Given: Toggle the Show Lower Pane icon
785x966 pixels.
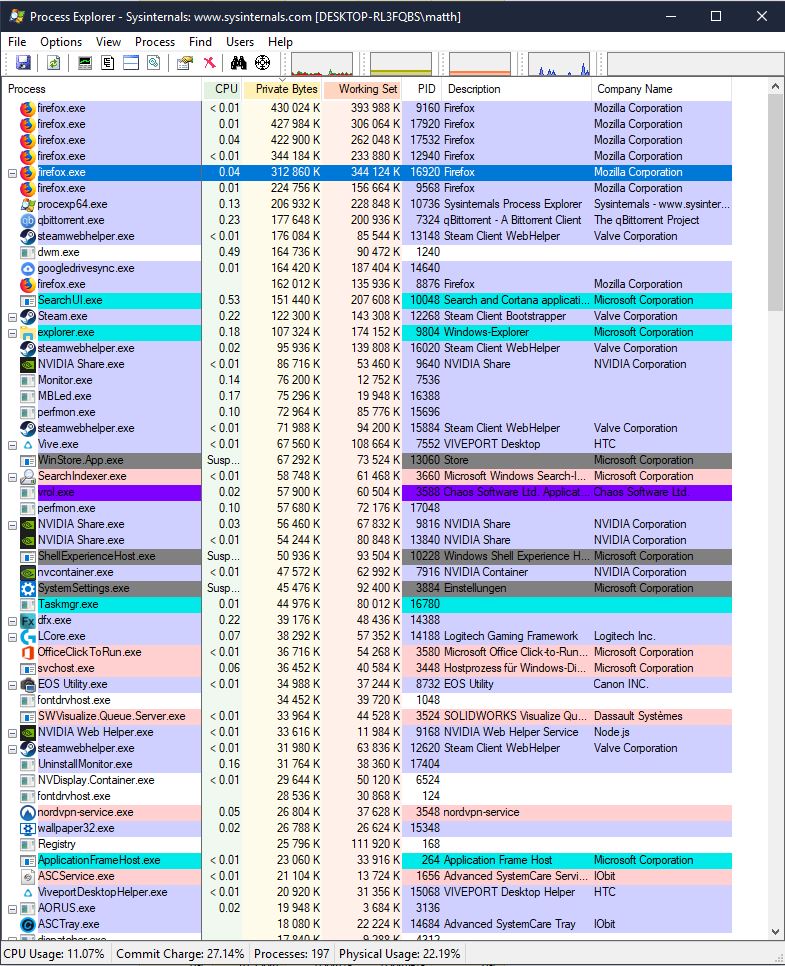Looking at the screenshot, I should [x=131, y=63].
